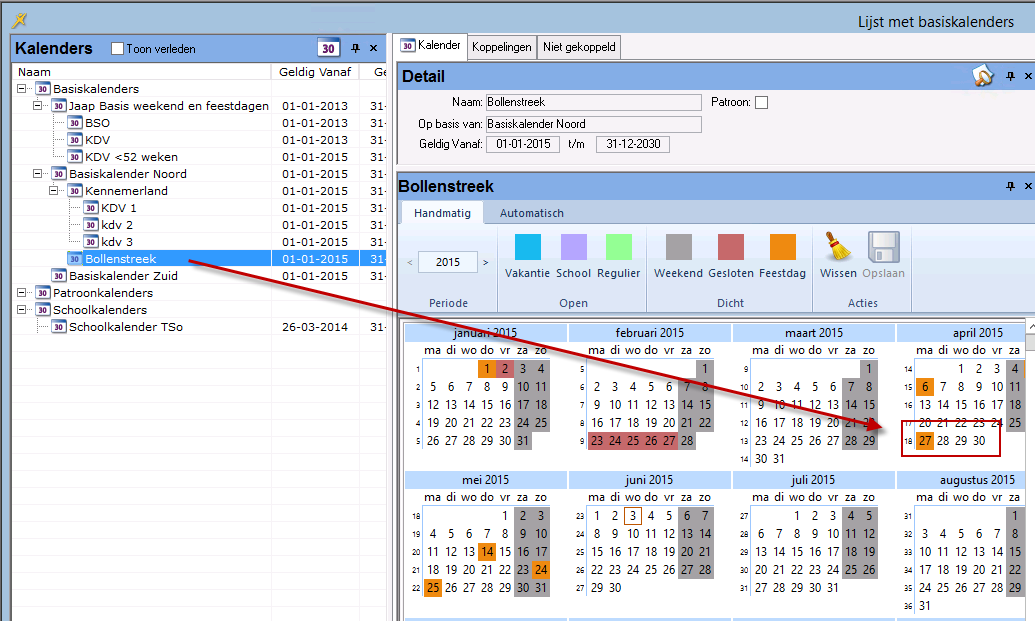1035x621 pixels.
Task: Click the Naam input field
Action: pos(593,102)
